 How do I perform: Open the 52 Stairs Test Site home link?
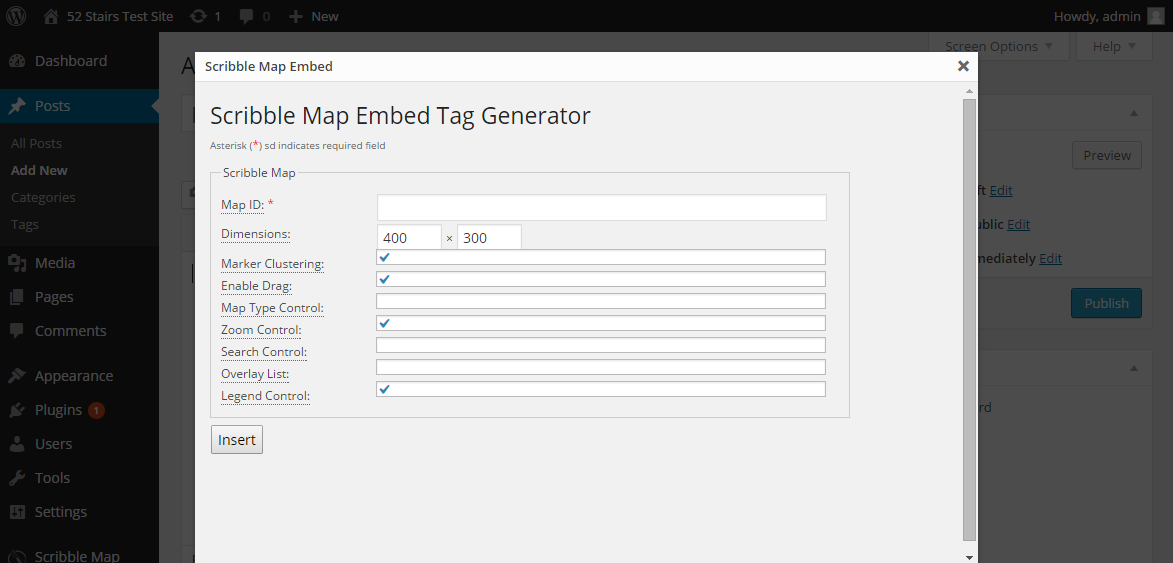pyautogui.click(x=108, y=16)
